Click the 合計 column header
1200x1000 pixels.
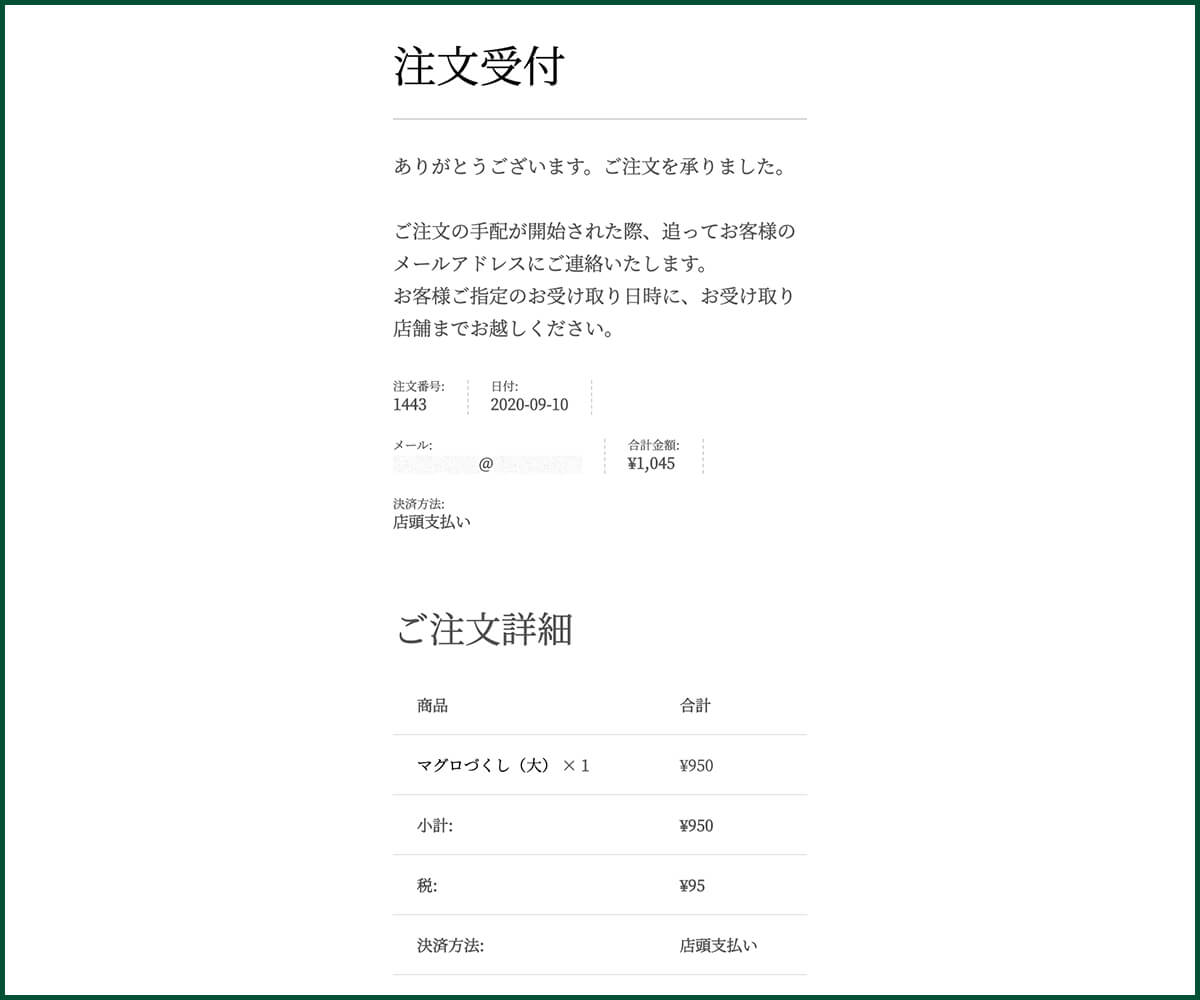point(695,706)
